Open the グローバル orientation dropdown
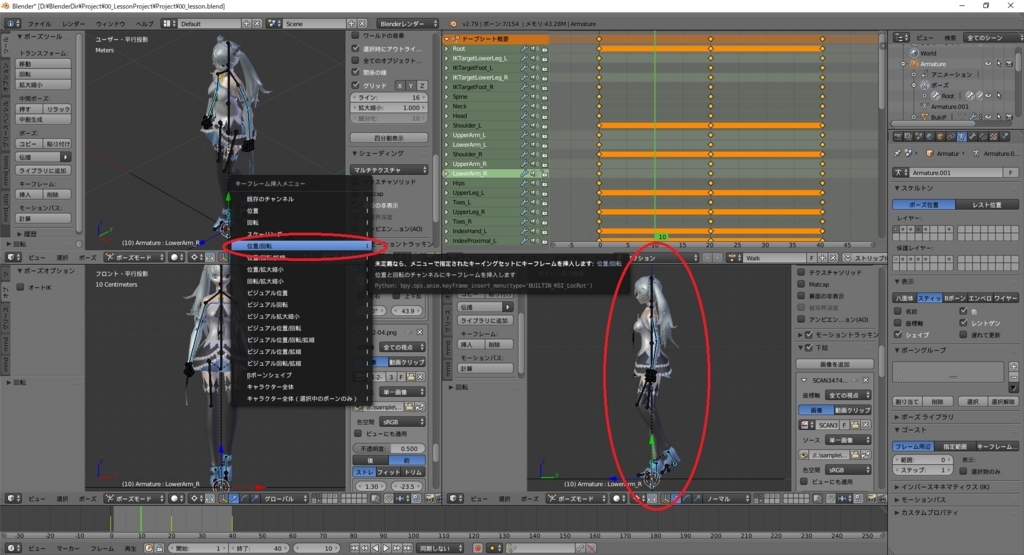The image size is (1024, 555). point(285,498)
